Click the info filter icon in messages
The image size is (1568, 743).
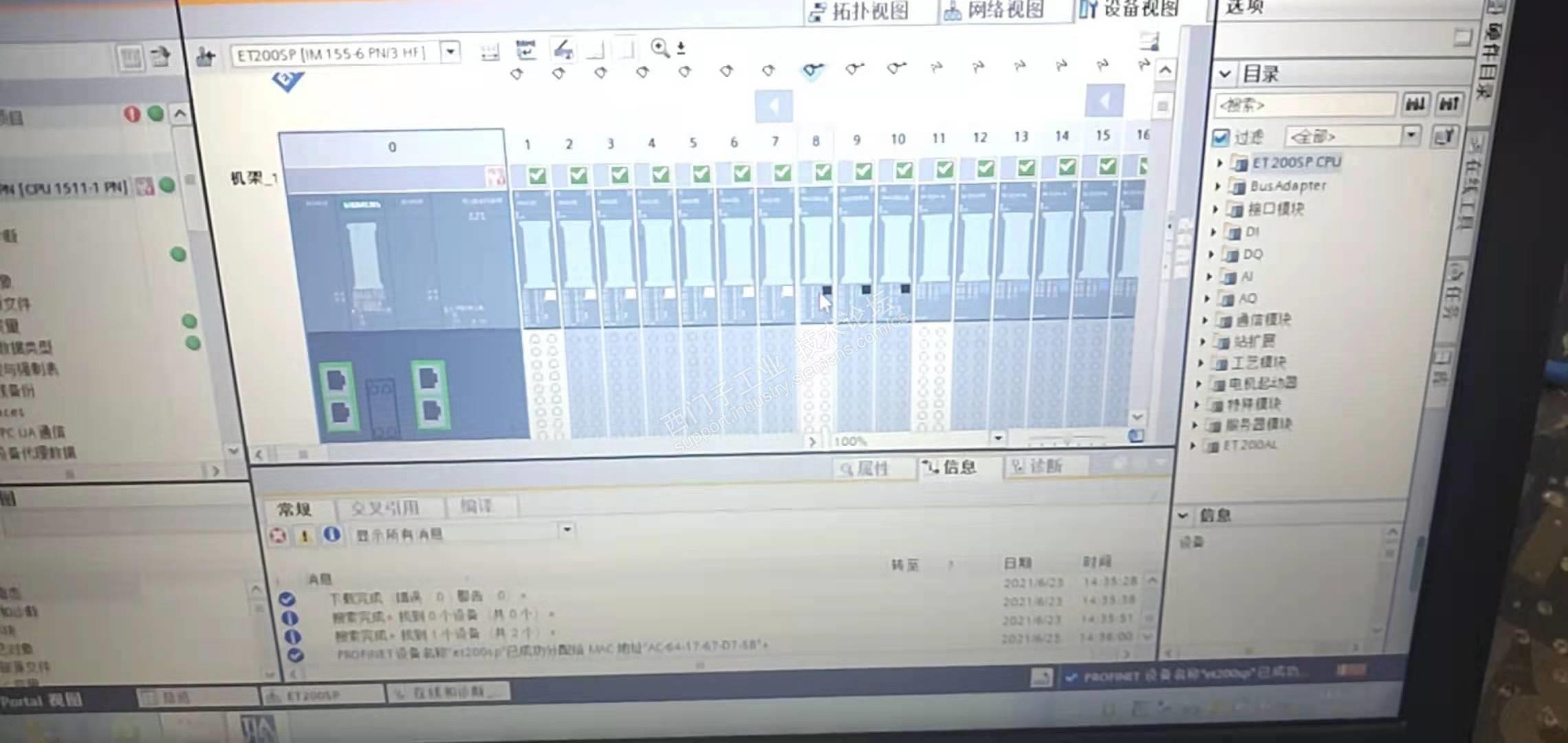331,534
